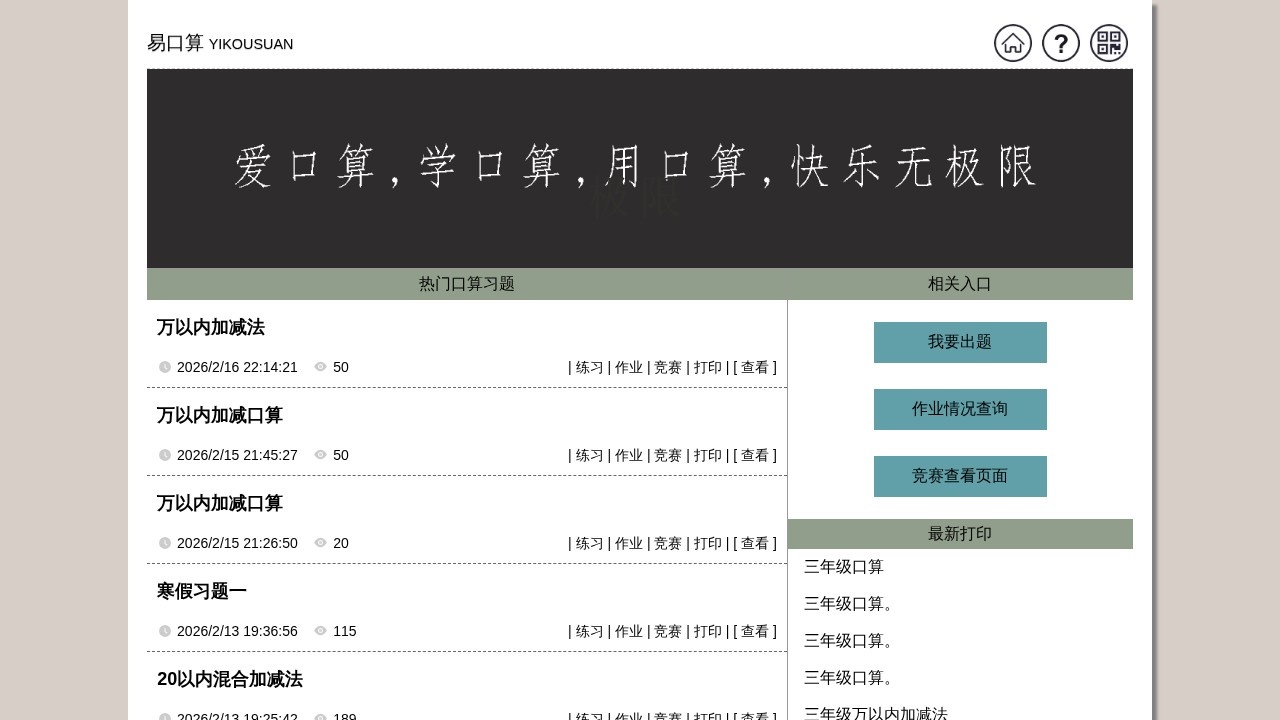Click the clock icon beside 万以内加减法 date
1280x720 pixels.
point(164,367)
